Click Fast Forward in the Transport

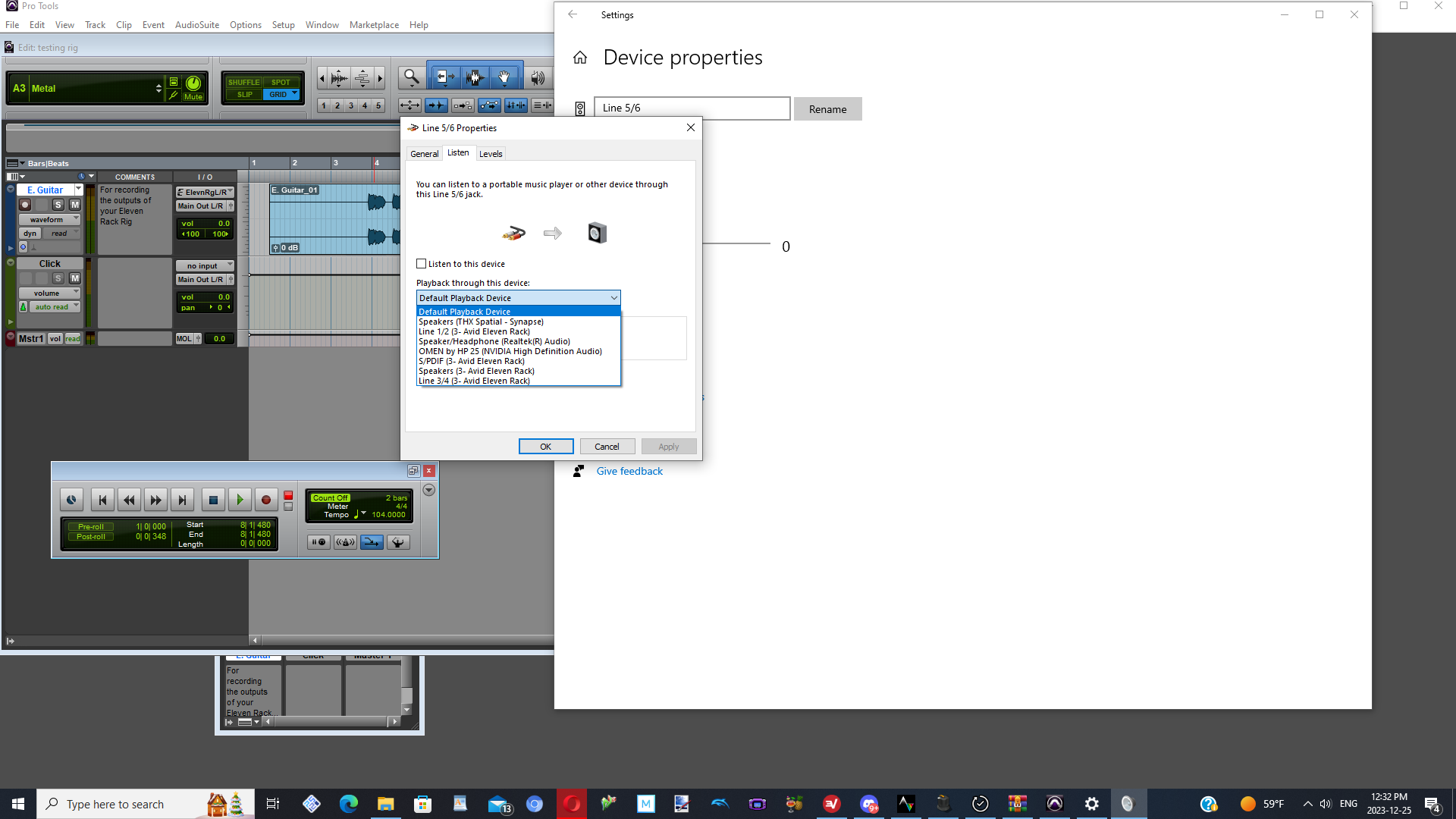coord(155,500)
